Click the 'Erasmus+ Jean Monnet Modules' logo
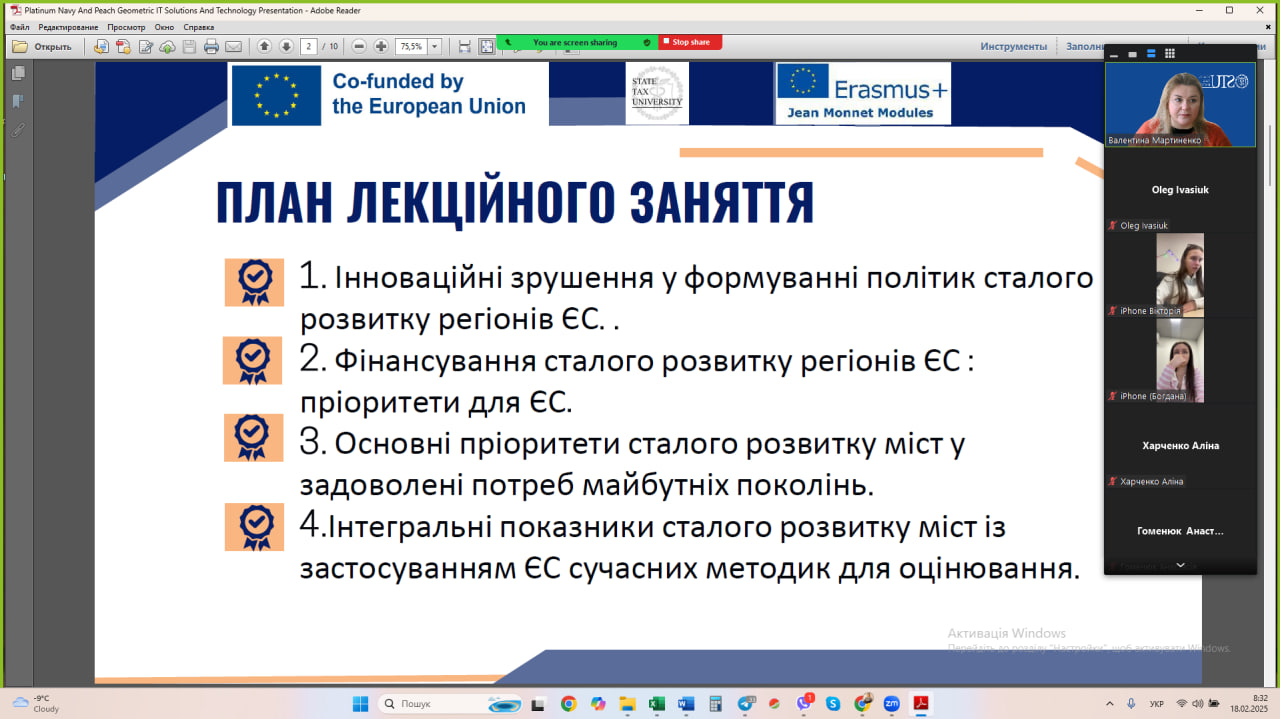Image resolution: width=1280 pixels, height=719 pixels. click(x=863, y=93)
